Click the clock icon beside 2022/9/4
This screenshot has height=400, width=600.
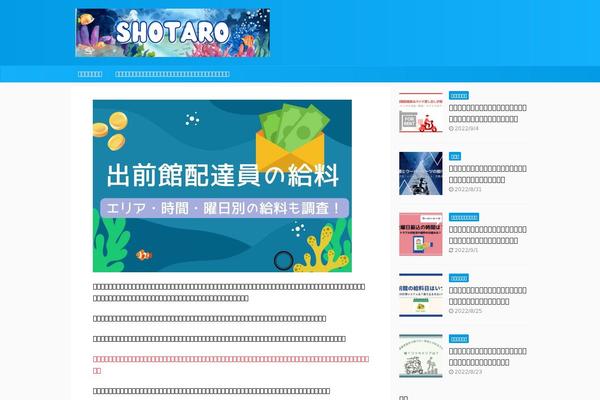coord(451,129)
